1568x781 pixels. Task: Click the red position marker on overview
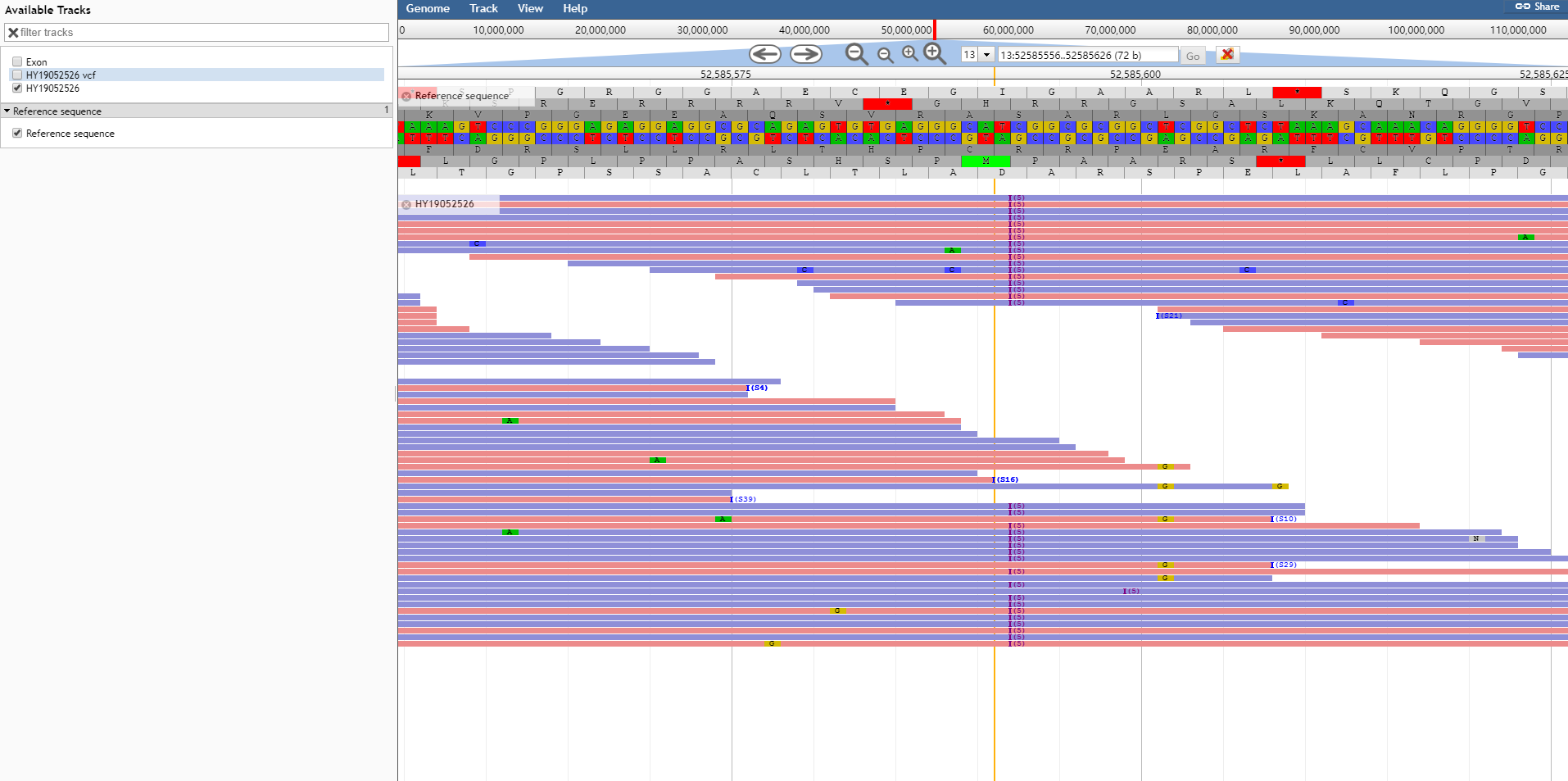tap(935, 30)
